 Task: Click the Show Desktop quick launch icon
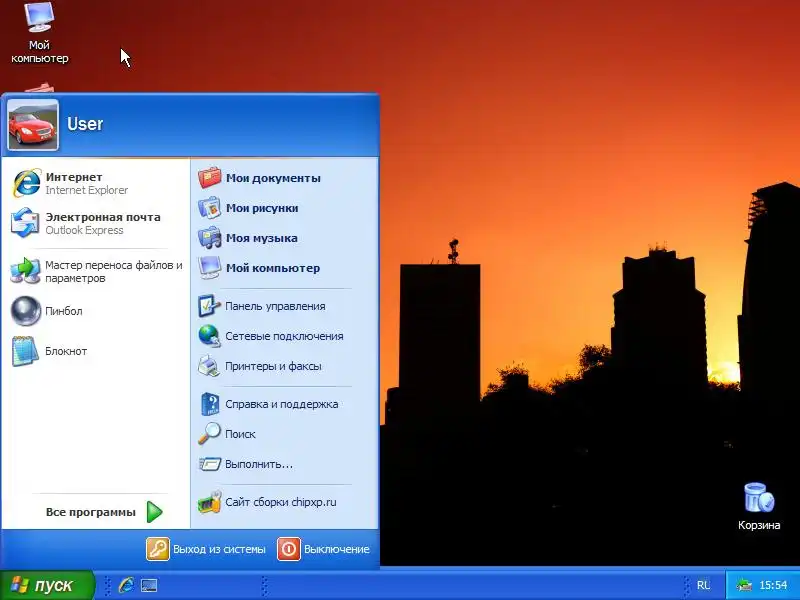(149, 585)
